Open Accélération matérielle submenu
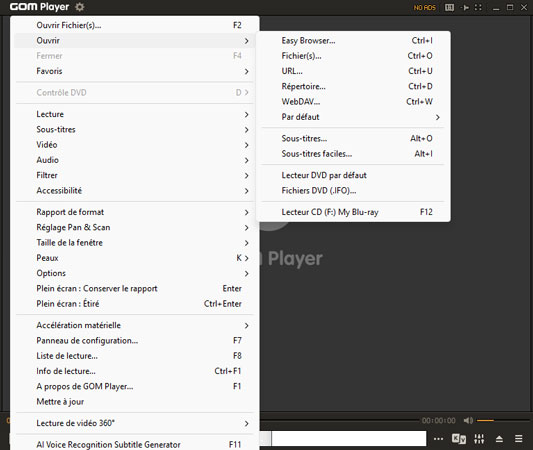This screenshot has height=450, width=533. (x=135, y=325)
